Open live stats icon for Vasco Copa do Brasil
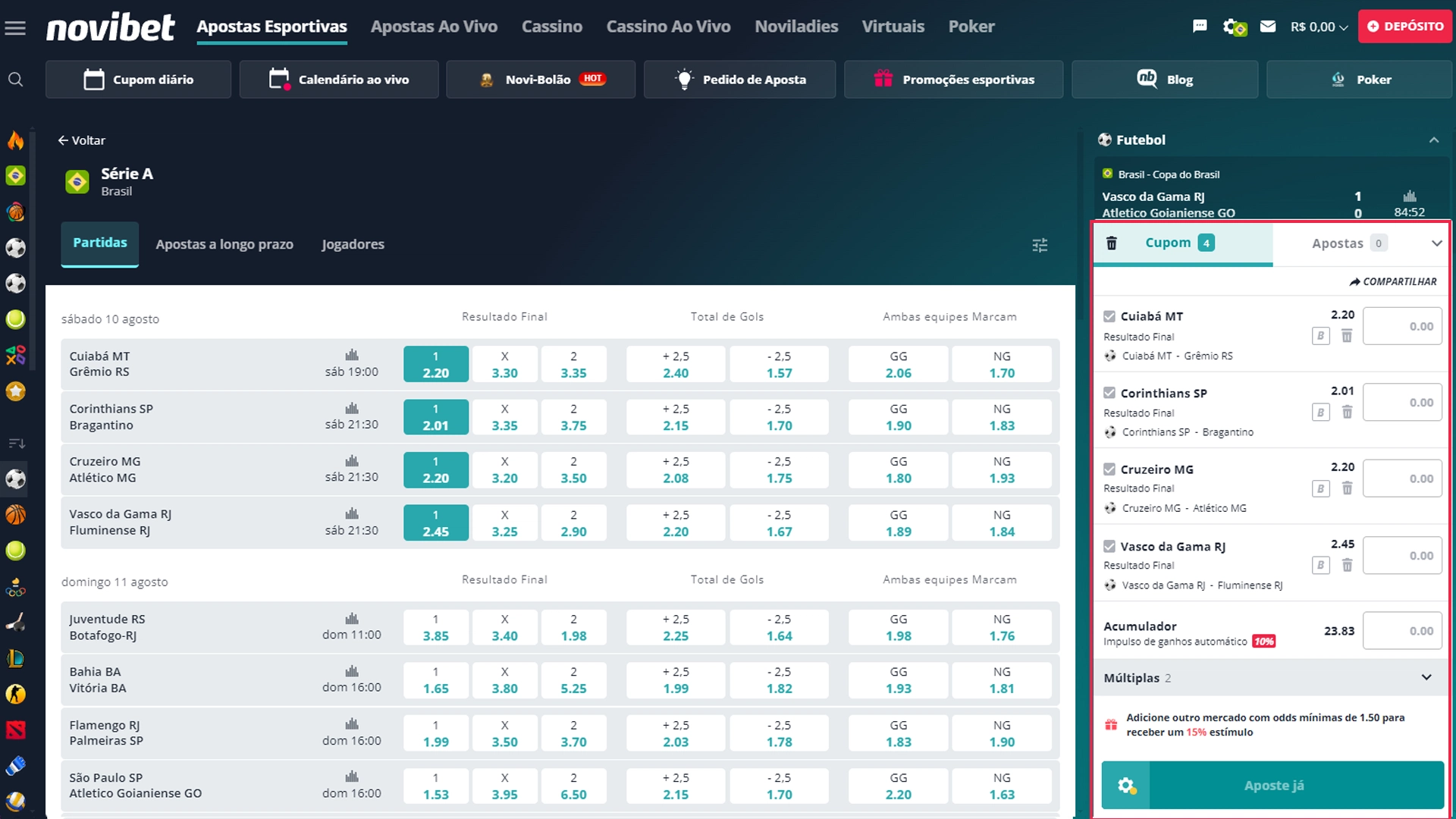This screenshot has height=819, width=1456. tap(1410, 196)
